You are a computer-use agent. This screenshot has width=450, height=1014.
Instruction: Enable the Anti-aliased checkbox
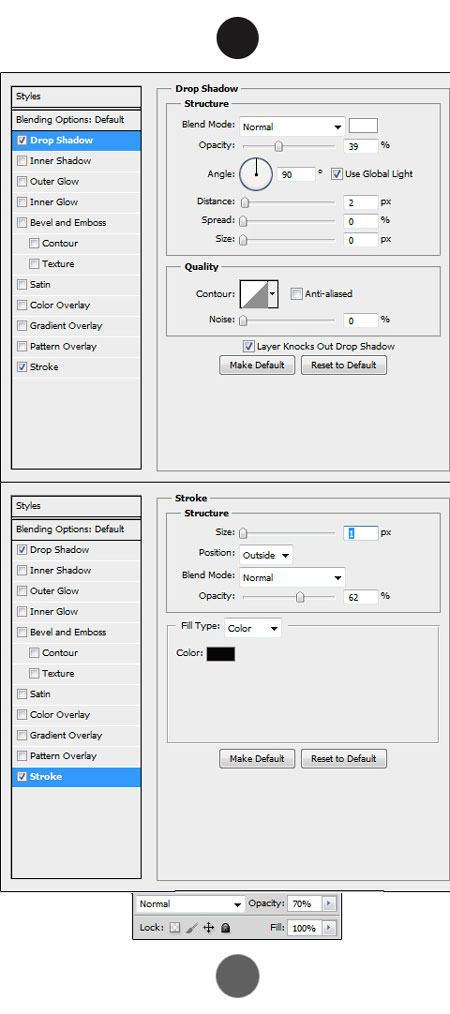point(296,294)
